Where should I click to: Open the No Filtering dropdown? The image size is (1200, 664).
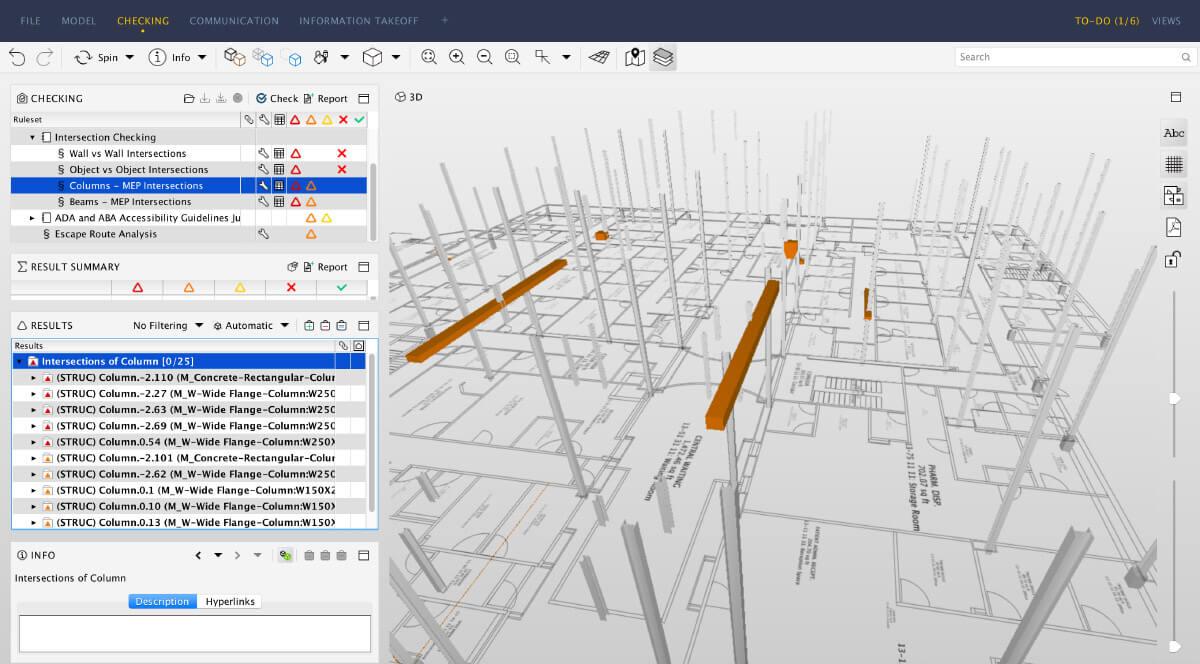pyautogui.click(x=167, y=326)
